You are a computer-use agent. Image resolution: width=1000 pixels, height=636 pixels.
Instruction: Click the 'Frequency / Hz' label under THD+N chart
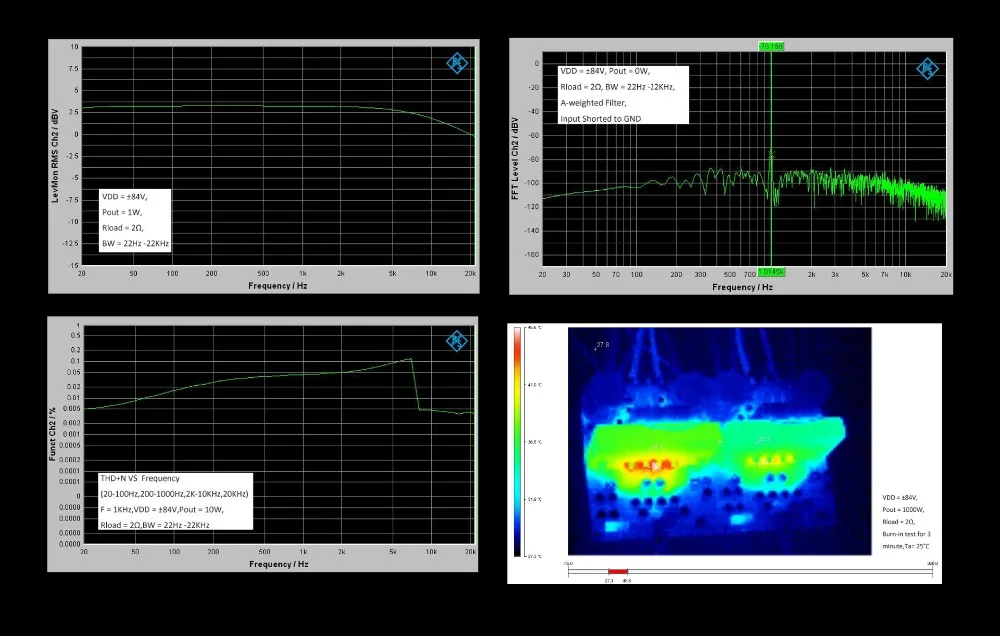click(279, 564)
